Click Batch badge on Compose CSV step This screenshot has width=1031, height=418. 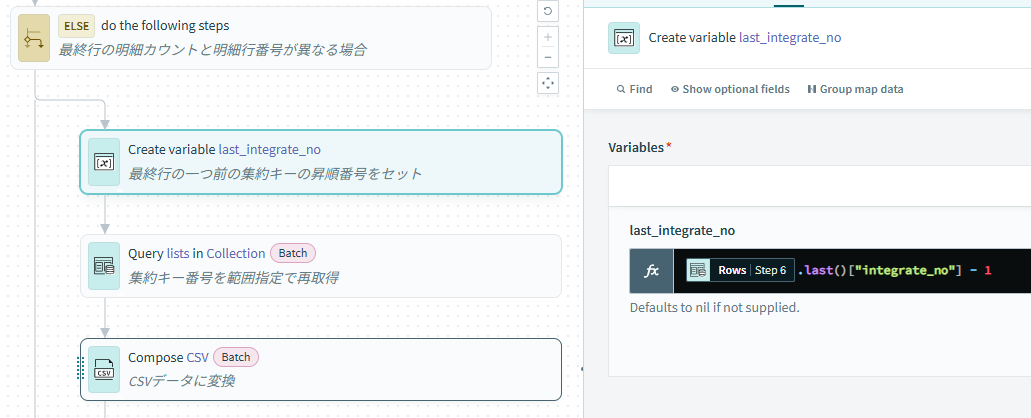235,357
